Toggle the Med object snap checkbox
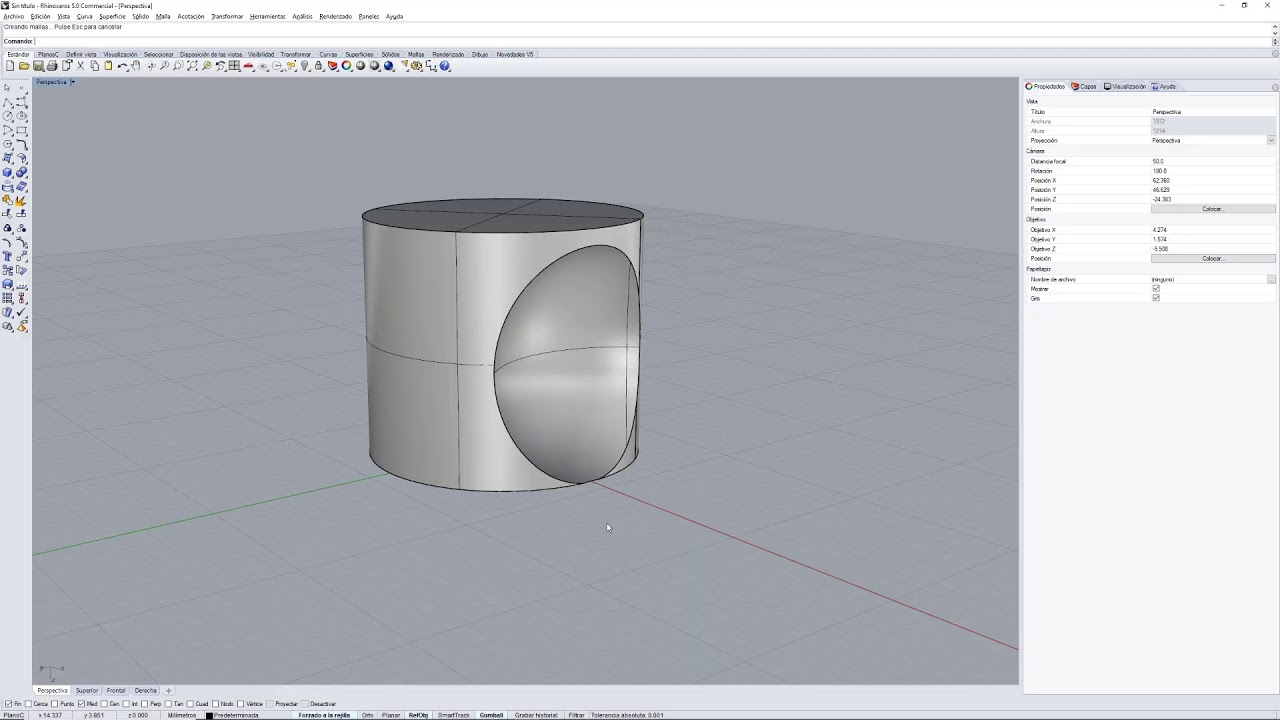Screen dimensions: 1280x720 coord(82,704)
